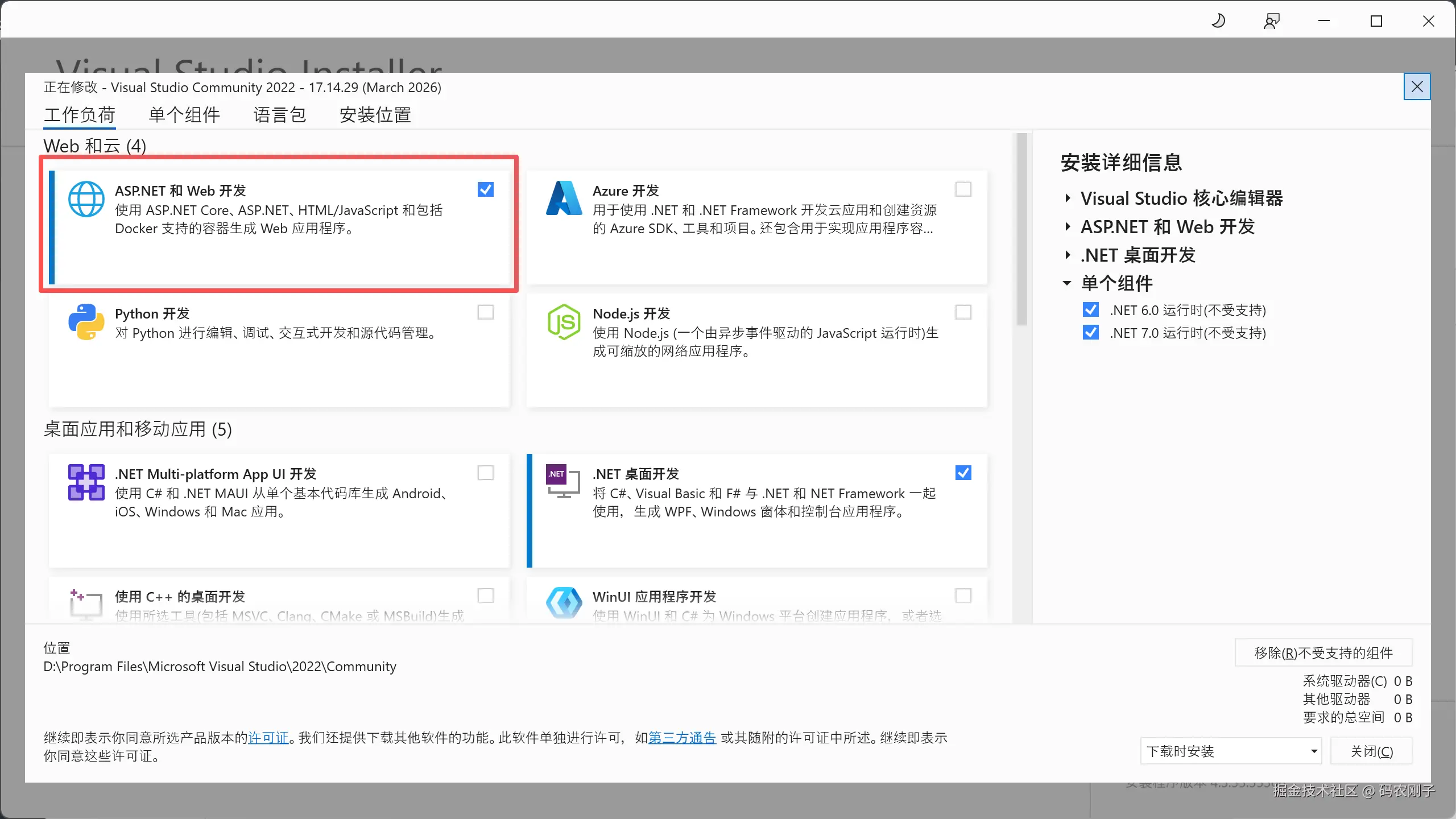
Task: Uncheck the .NET desktop development workload
Action: 963,473
